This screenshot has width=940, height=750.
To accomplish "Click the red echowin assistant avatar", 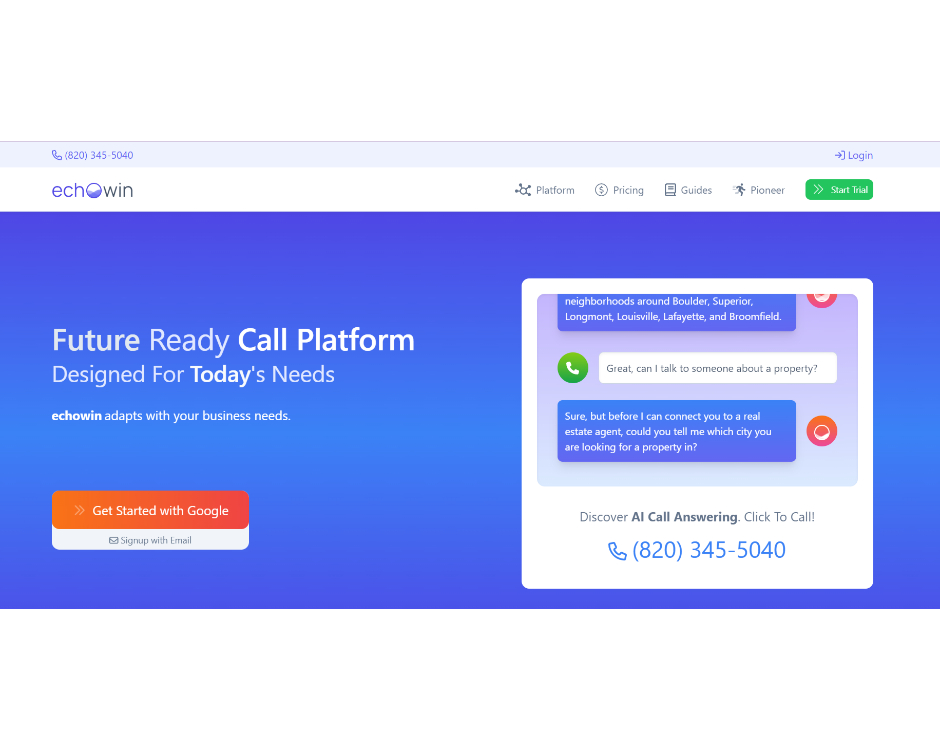I will 821,431.
